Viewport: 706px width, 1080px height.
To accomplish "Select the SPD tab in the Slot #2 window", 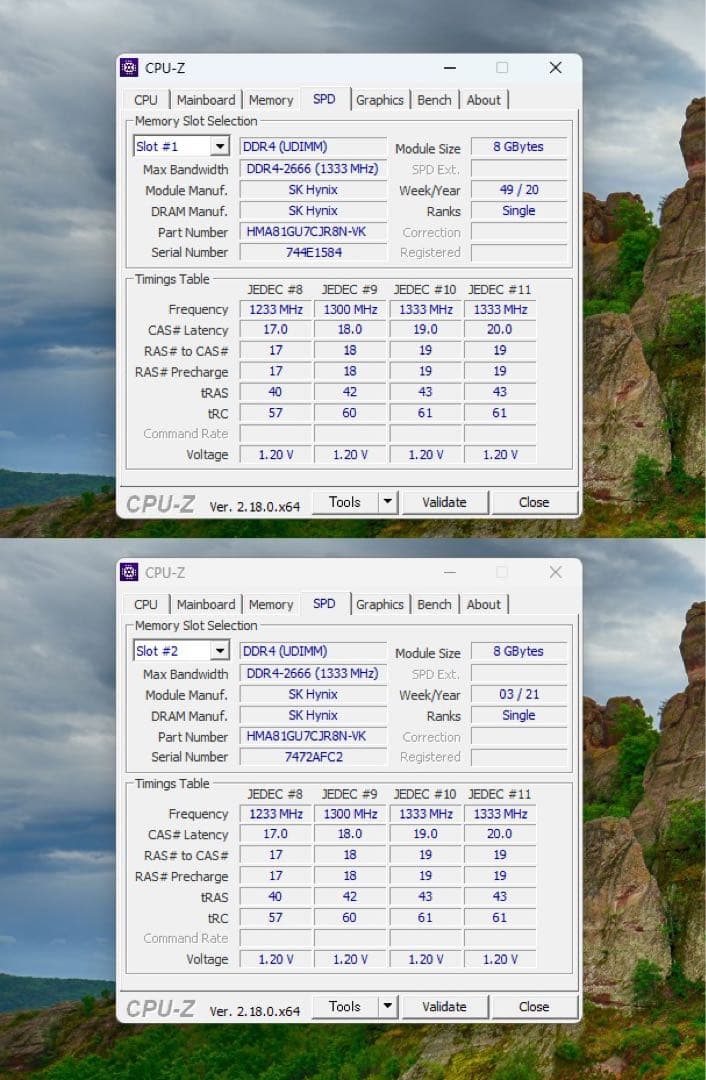I will (x=324, y=603).
